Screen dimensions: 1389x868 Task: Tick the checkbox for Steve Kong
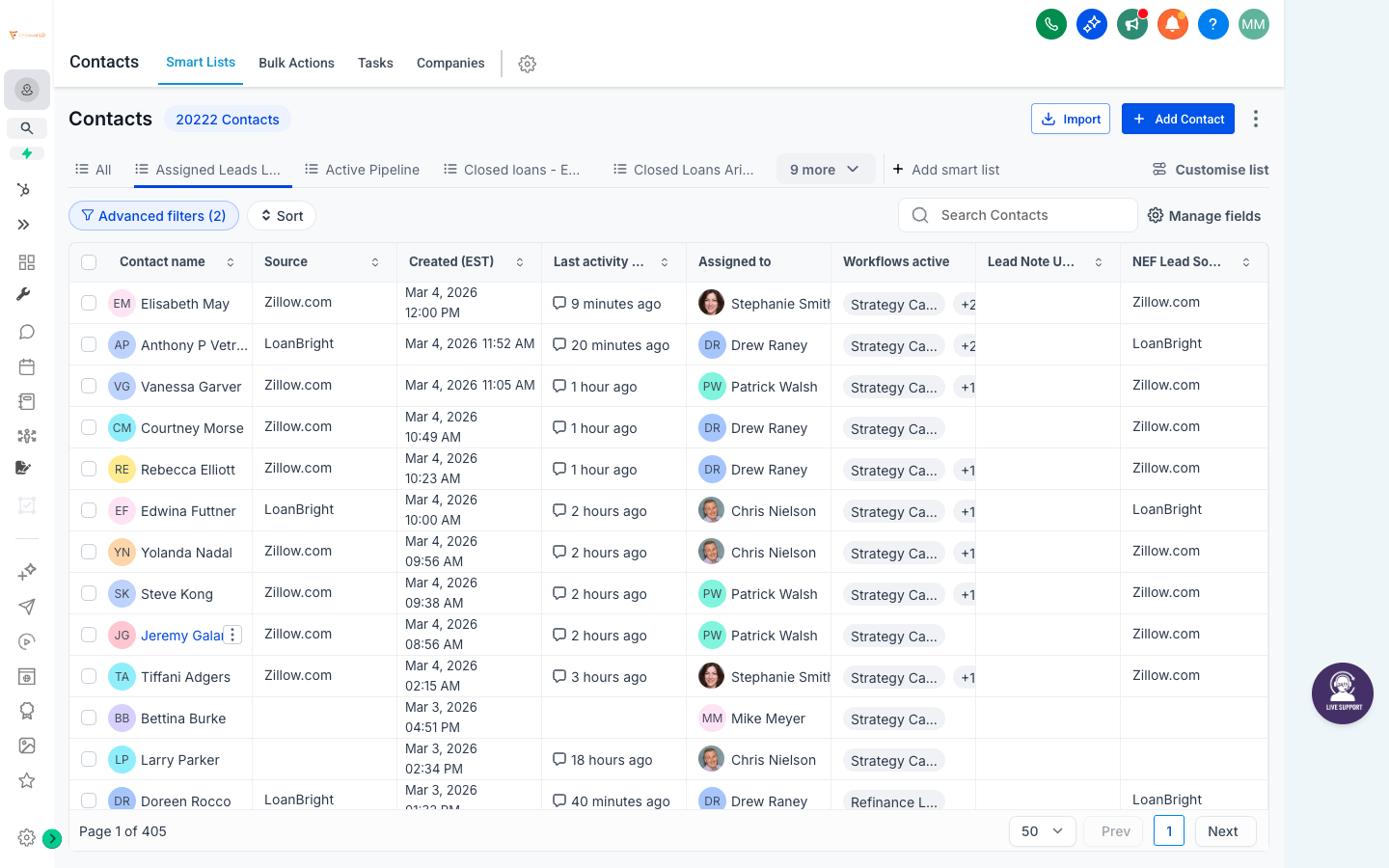88,593
